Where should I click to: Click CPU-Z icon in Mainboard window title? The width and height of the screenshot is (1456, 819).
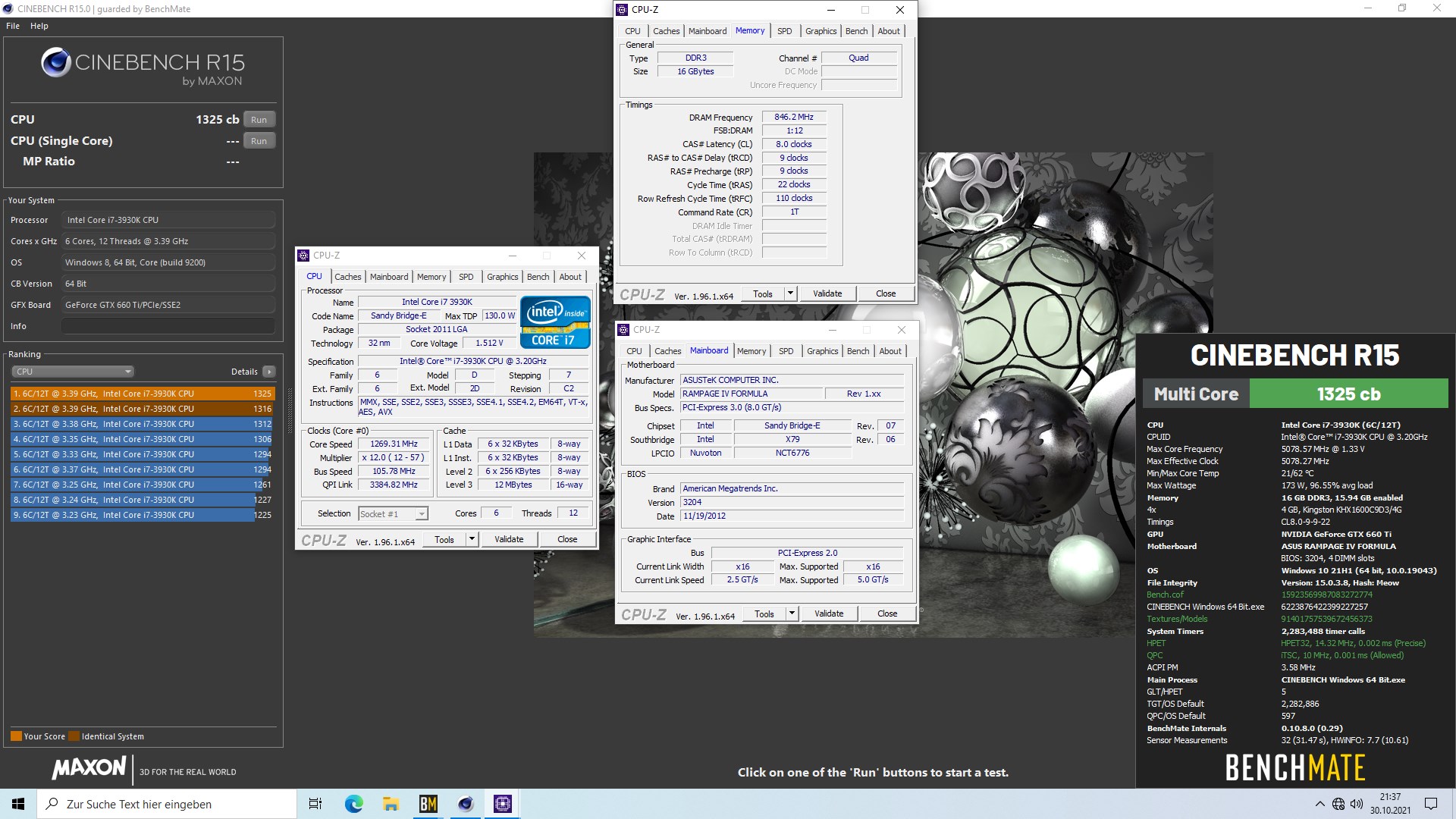pos(624,330)
